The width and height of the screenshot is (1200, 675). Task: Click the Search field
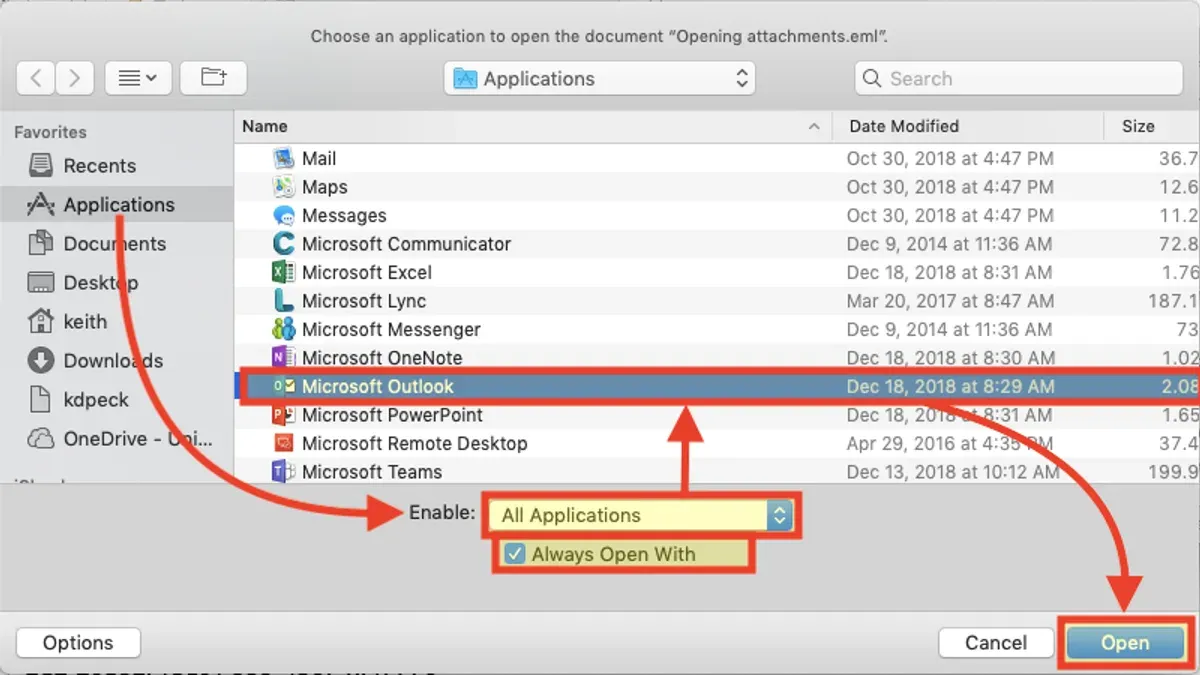1021,78
